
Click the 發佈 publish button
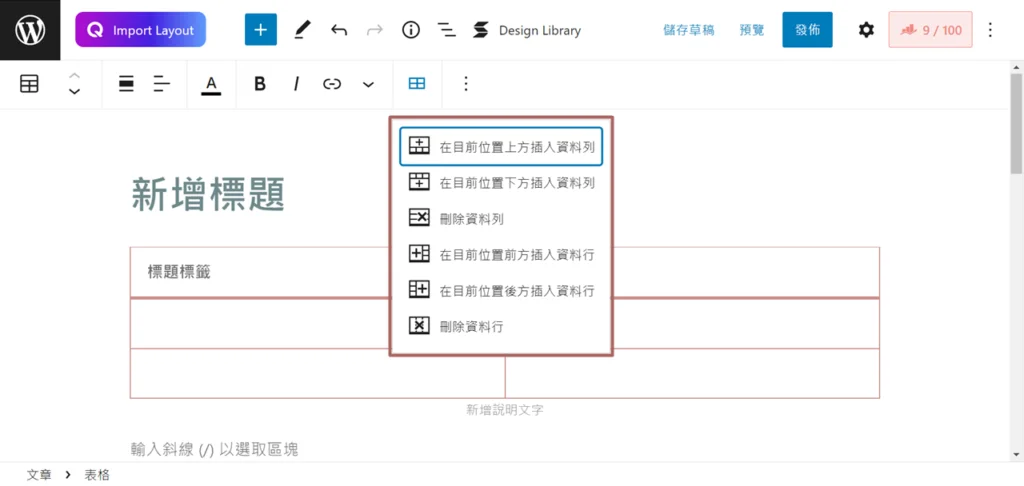(x=807, y=30)
